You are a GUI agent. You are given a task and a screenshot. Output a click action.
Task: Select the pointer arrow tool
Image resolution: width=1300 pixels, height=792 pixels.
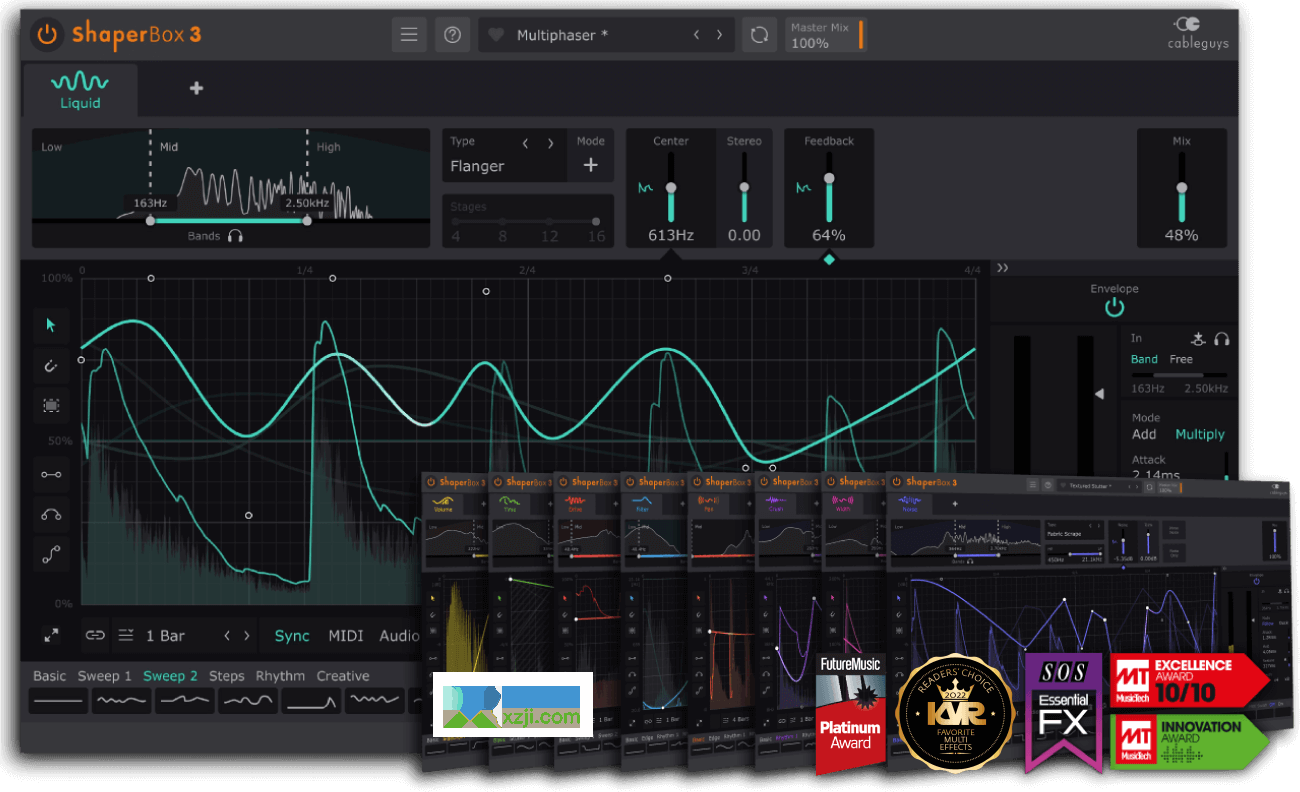[51, 325]
